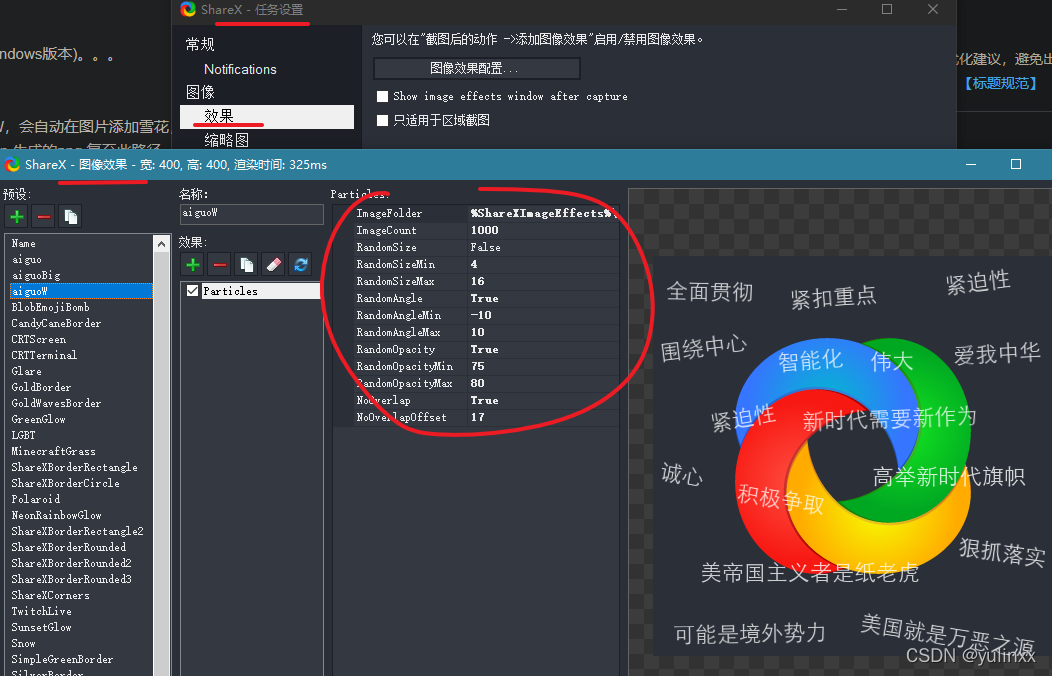Viewport: 1052px width, 676px height.
Task: Select 图像 category in task settings
Action: (x=200, y=92)
